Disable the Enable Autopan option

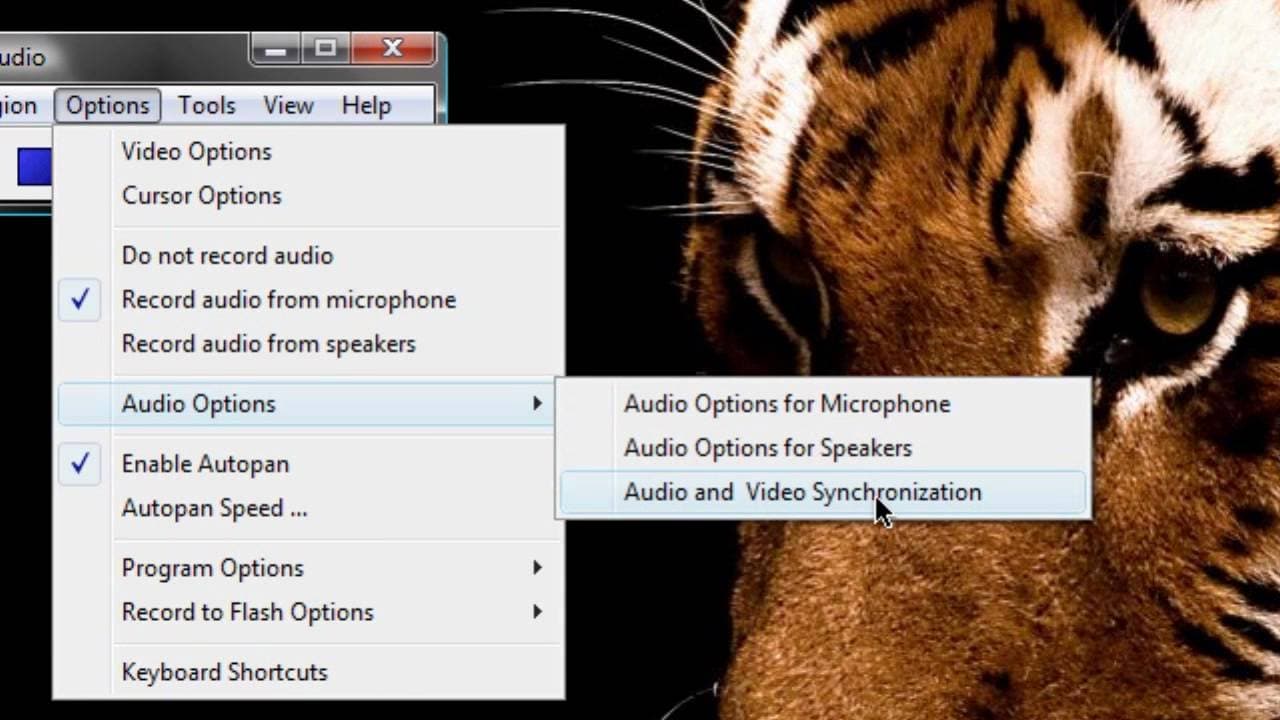[x=204, y=463]
